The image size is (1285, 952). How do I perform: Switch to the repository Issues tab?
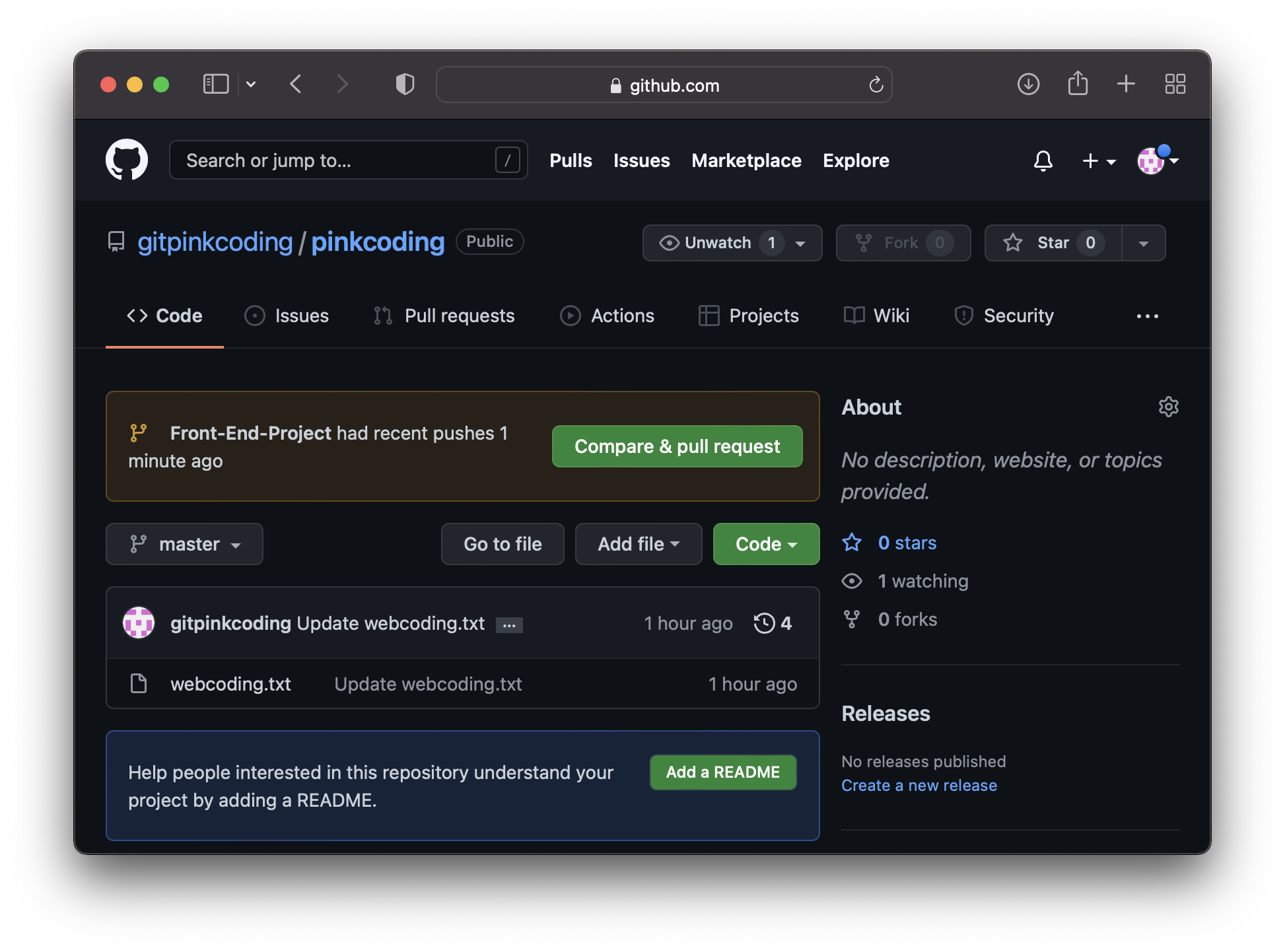[x=287, y=316]
